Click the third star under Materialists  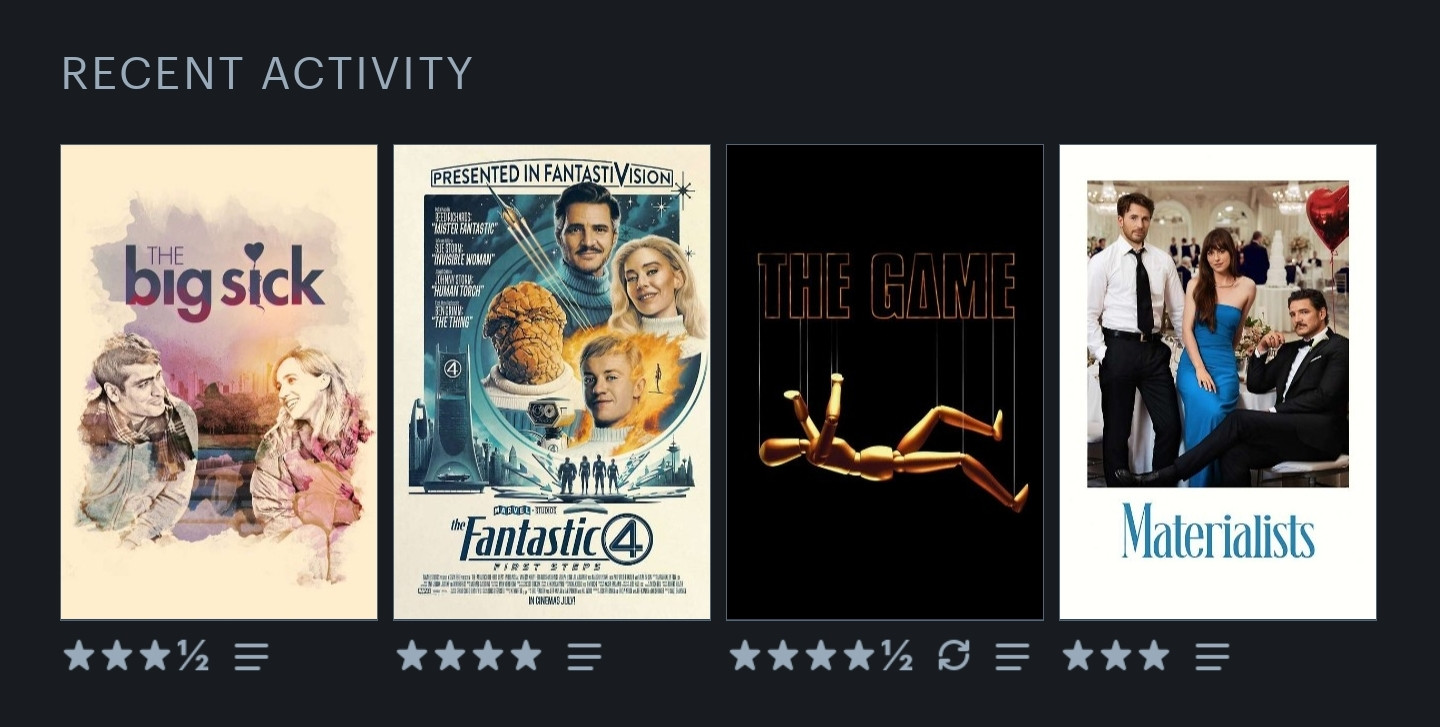tap(1153, 656)
